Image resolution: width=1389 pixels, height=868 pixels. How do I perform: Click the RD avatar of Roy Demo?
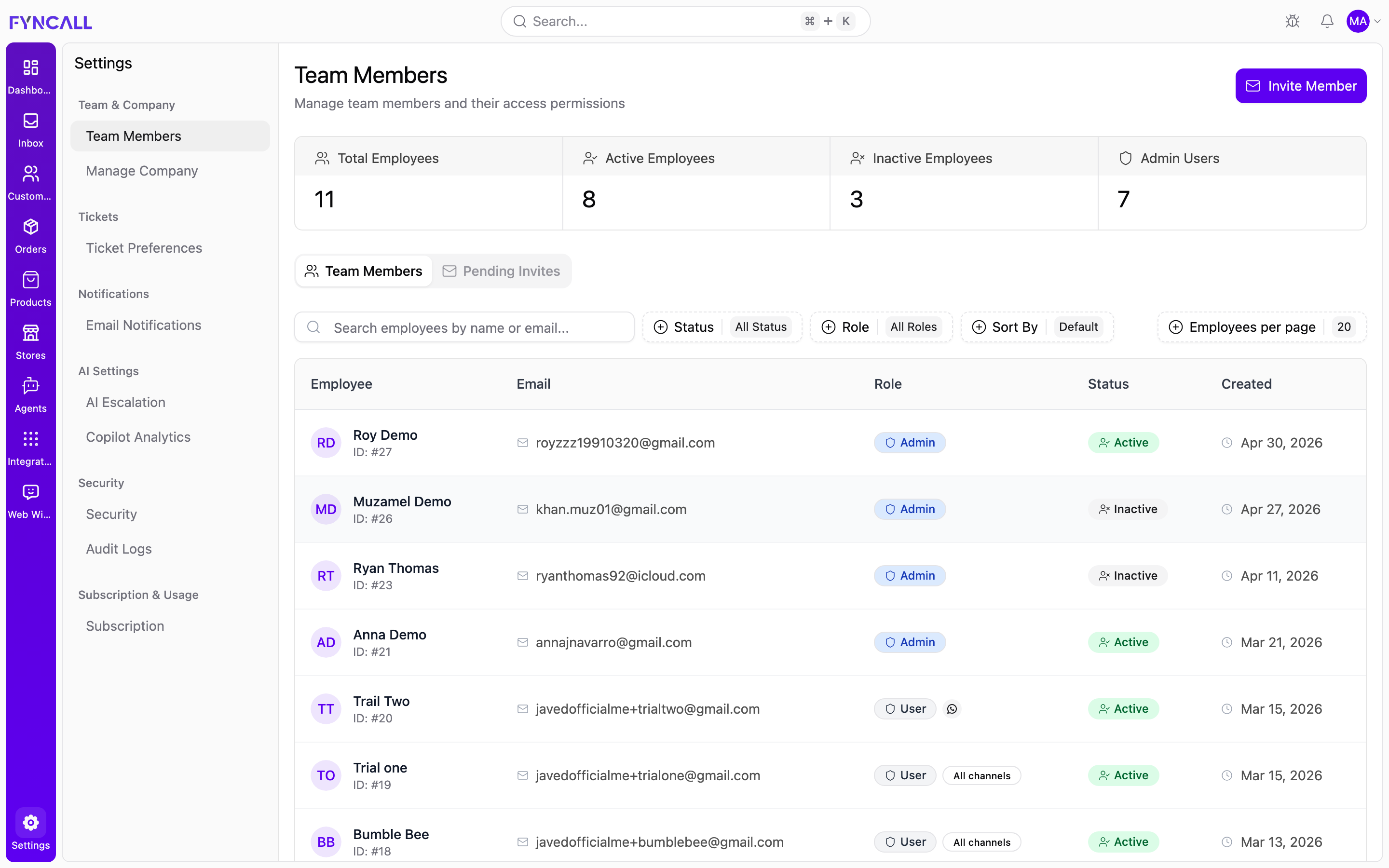326,443
